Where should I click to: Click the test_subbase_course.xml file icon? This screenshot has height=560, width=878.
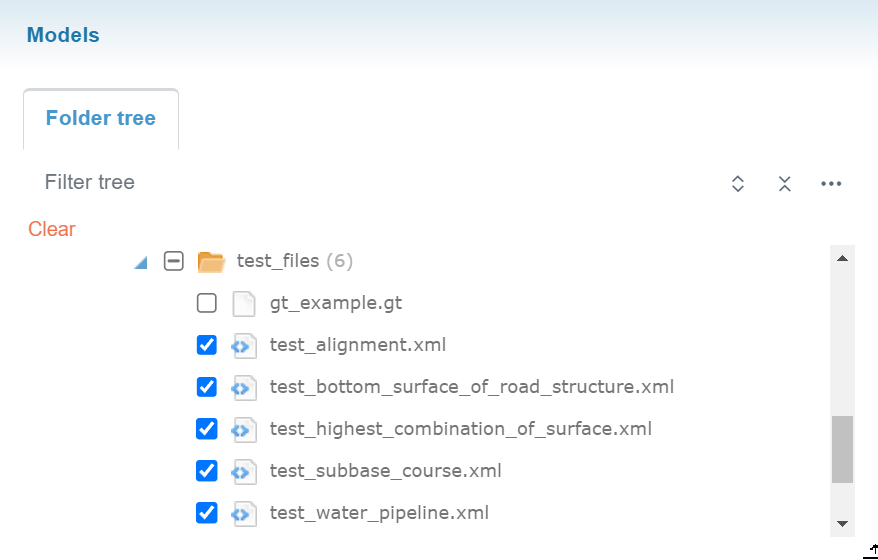click(243, 471)
